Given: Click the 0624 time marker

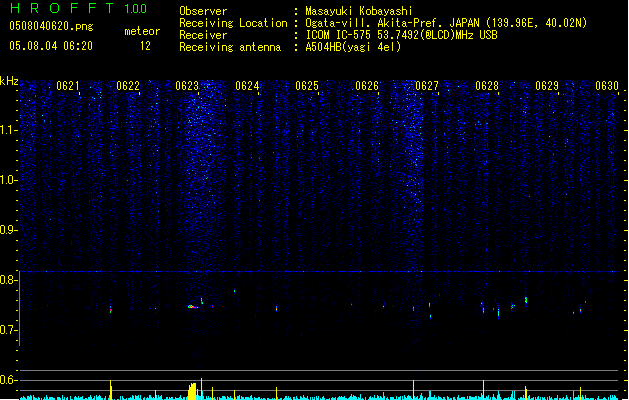Looking at the screenshot, I should coord(247,86).
